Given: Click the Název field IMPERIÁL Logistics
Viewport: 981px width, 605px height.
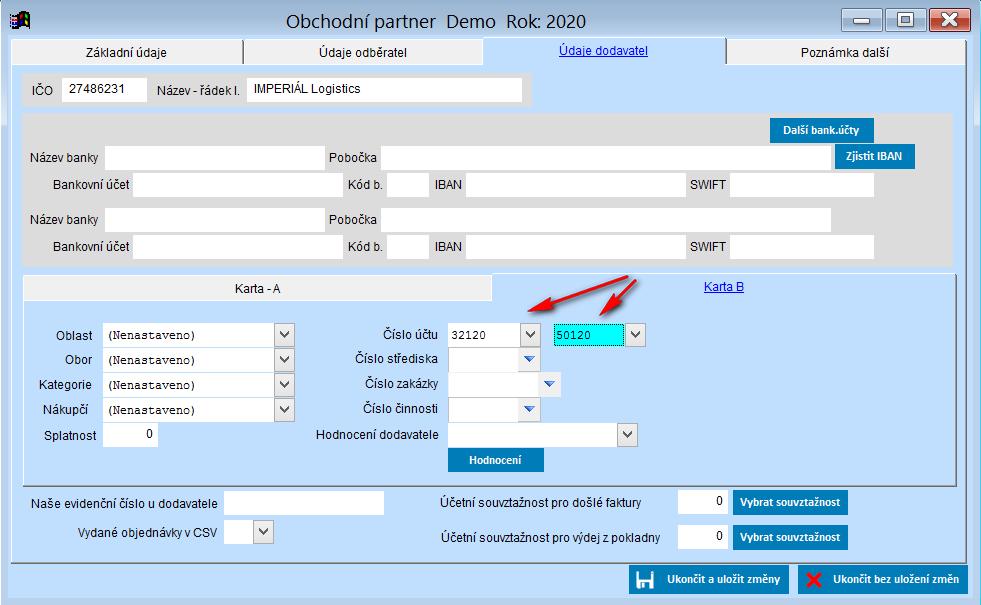Looking at the screenshot, I should coord(384,89).
